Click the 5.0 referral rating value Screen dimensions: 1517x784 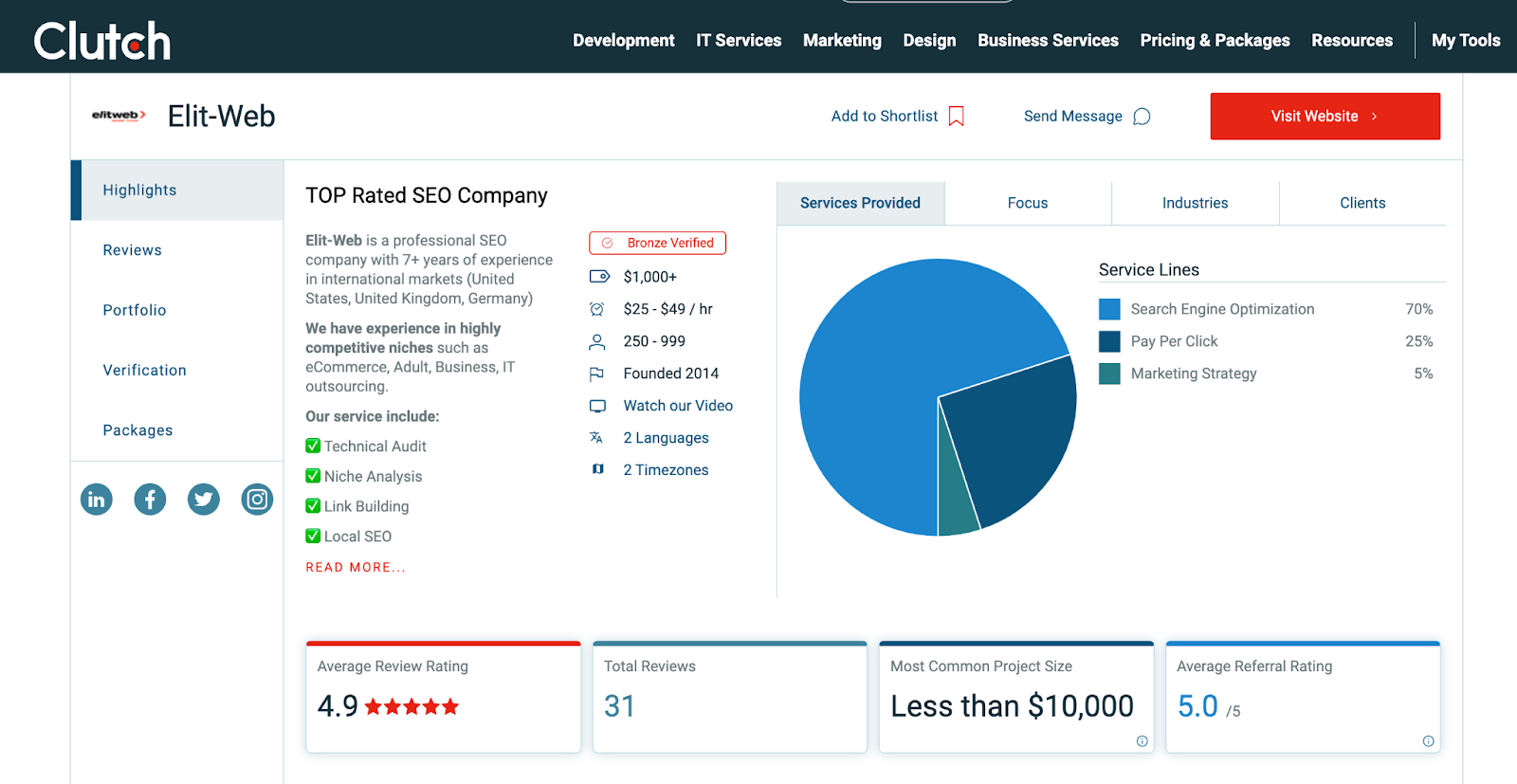coord(1197,706)
